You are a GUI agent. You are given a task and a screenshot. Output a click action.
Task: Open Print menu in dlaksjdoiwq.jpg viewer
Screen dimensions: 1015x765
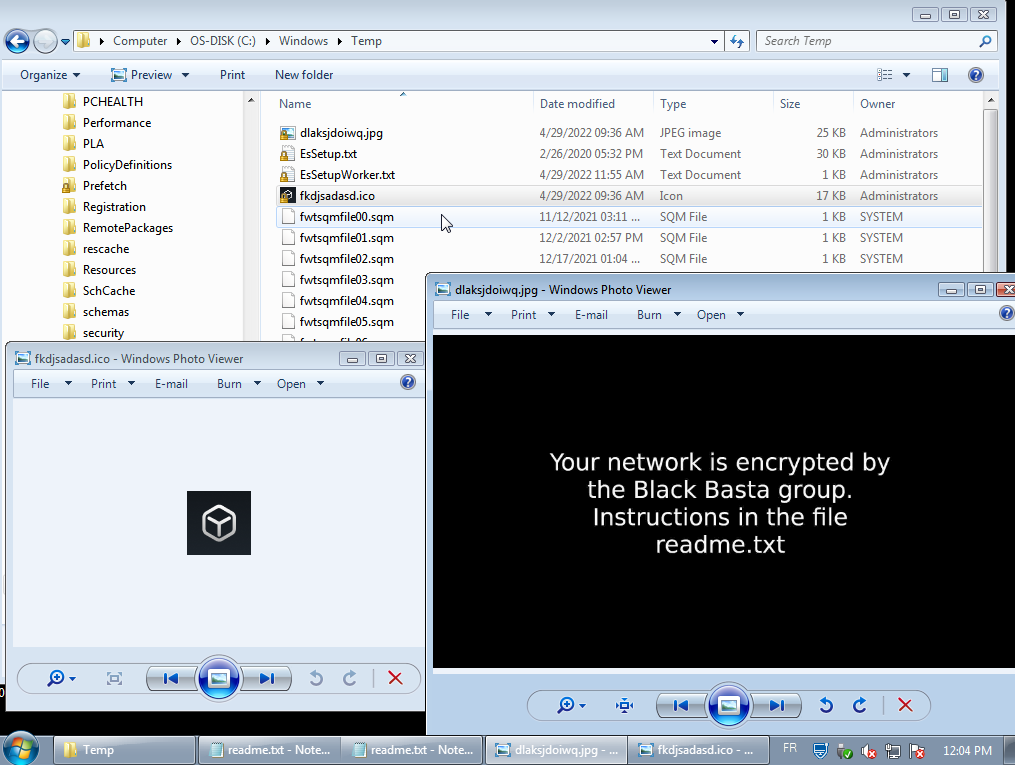[532, 315]
